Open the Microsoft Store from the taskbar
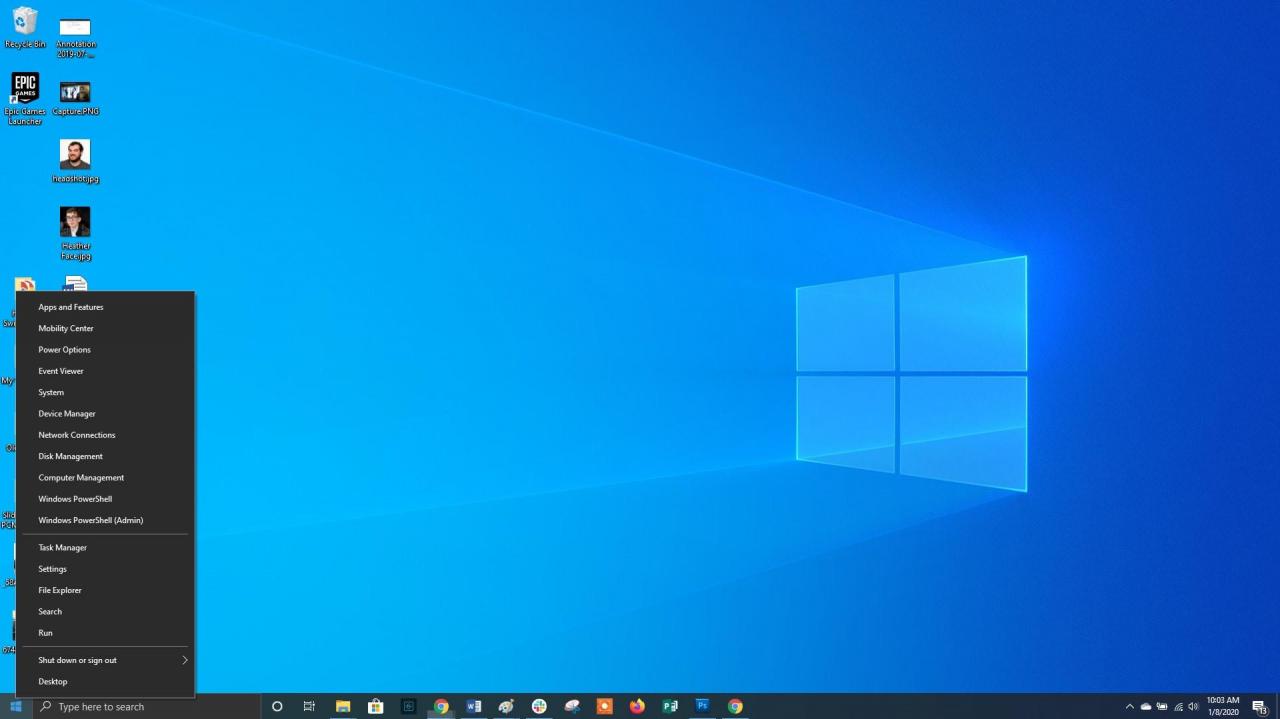The image size is (1280, 719). [x=375, y=706]
